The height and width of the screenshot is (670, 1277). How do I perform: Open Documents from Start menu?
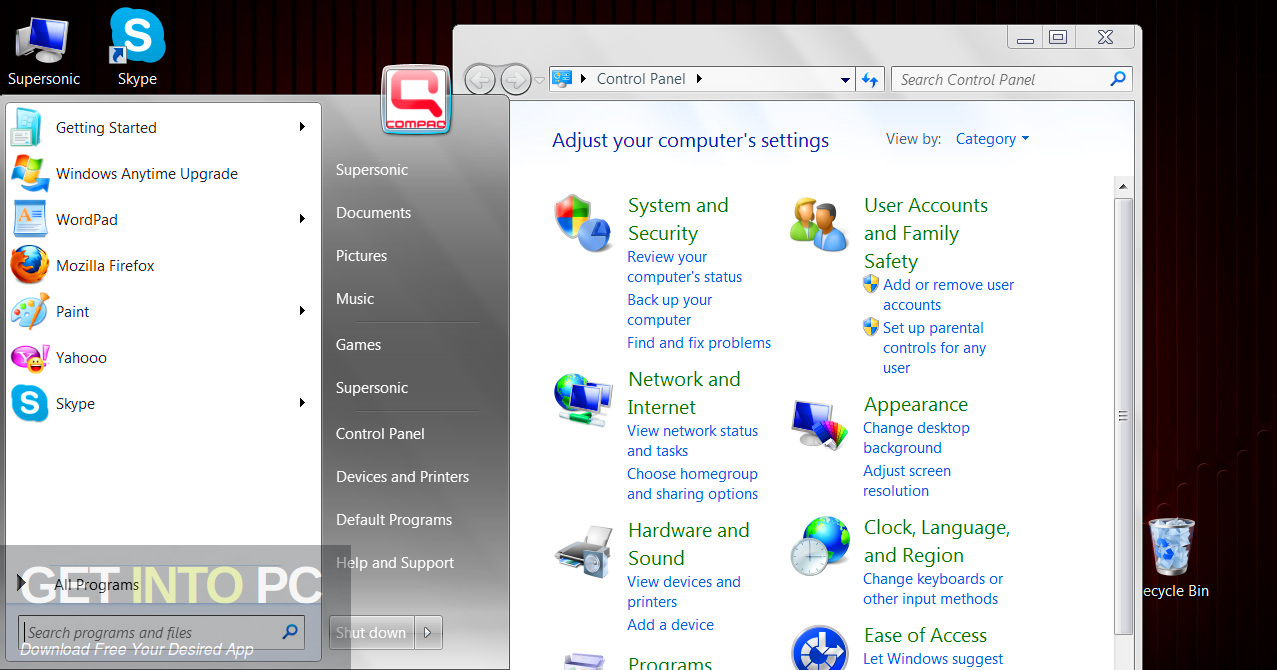(373, 212)
